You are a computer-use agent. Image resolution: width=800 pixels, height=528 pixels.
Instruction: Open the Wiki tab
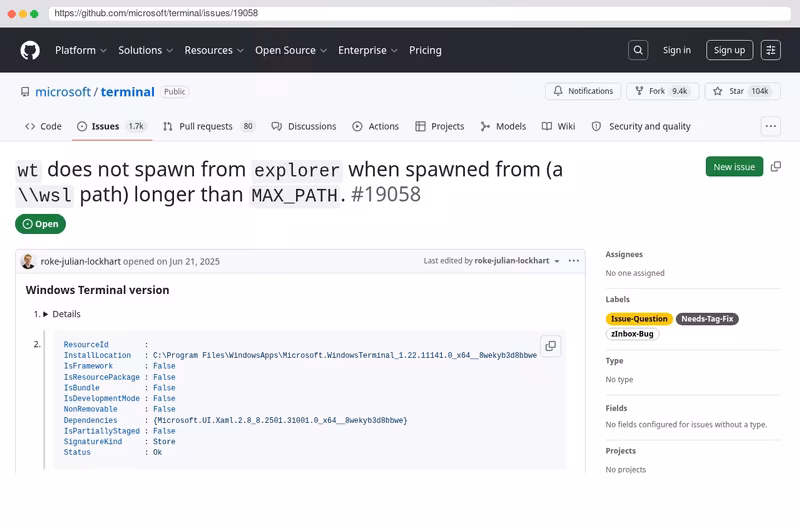(558, 127)
